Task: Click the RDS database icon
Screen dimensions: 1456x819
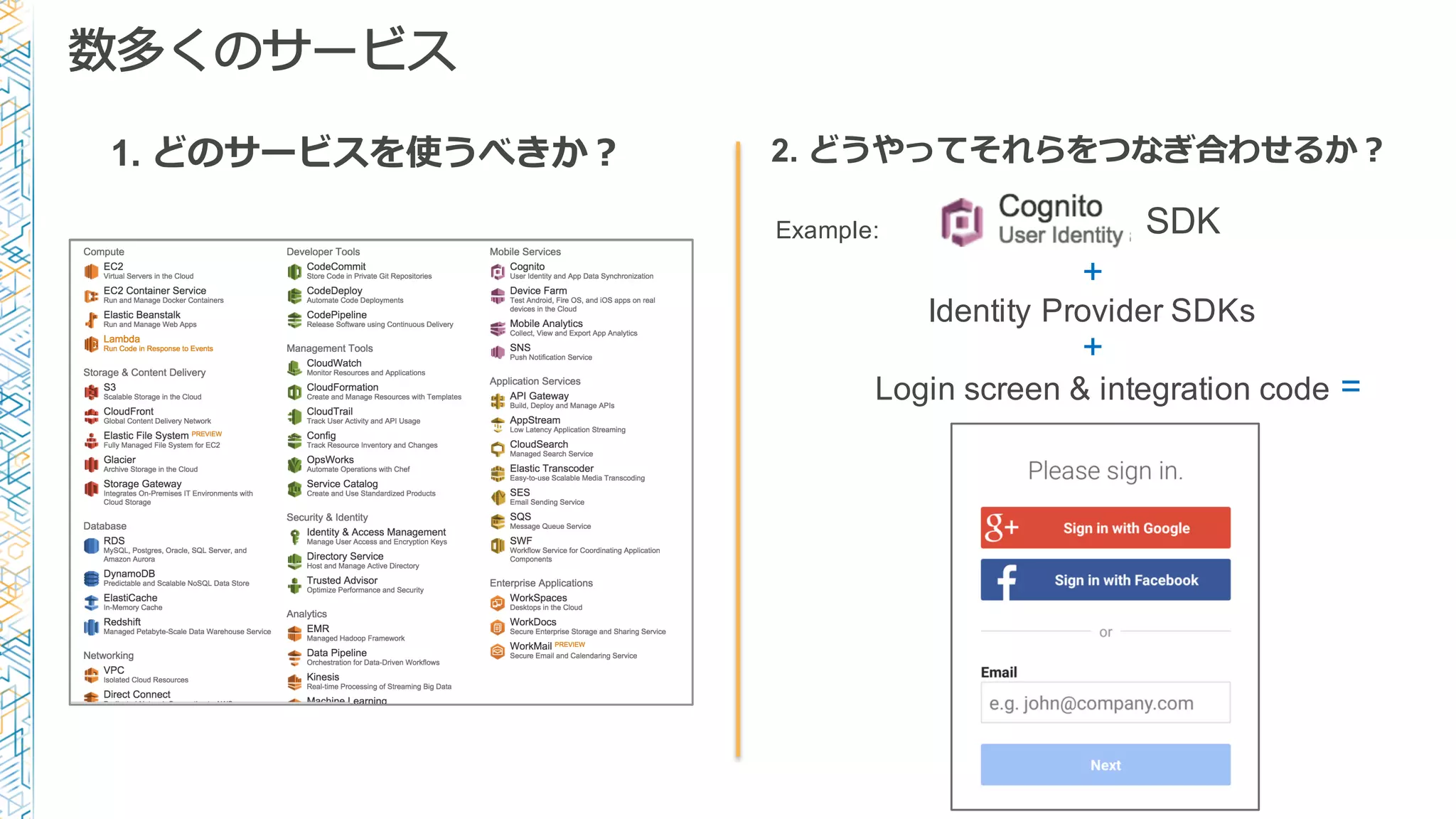Action: pyautogui.click(x=92, y=546)
